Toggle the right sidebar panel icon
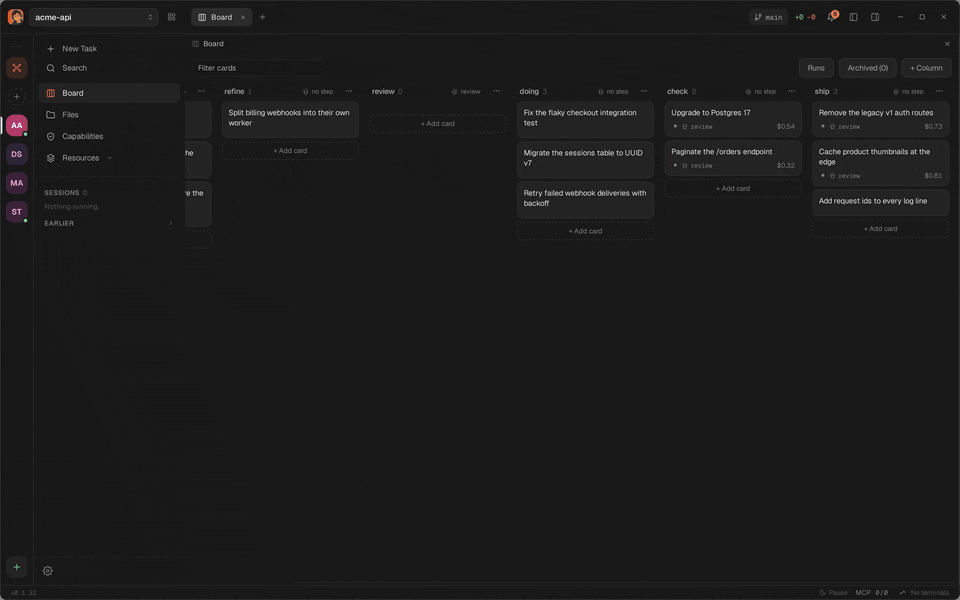960x600 pixels. 875,17
